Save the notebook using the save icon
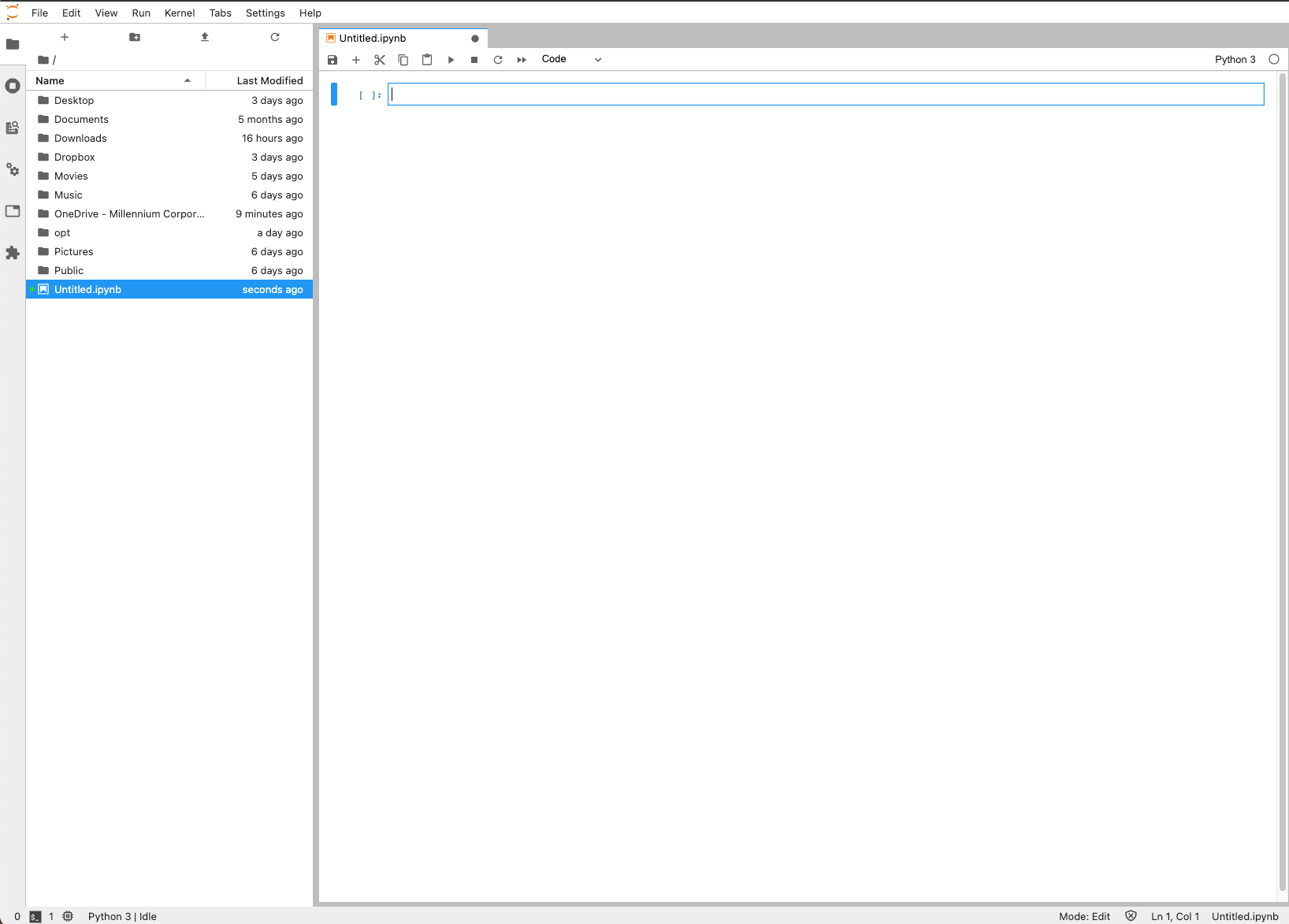Image resolution: width=1289 pixels, height=924 pixels. click(x=332, y=59)
